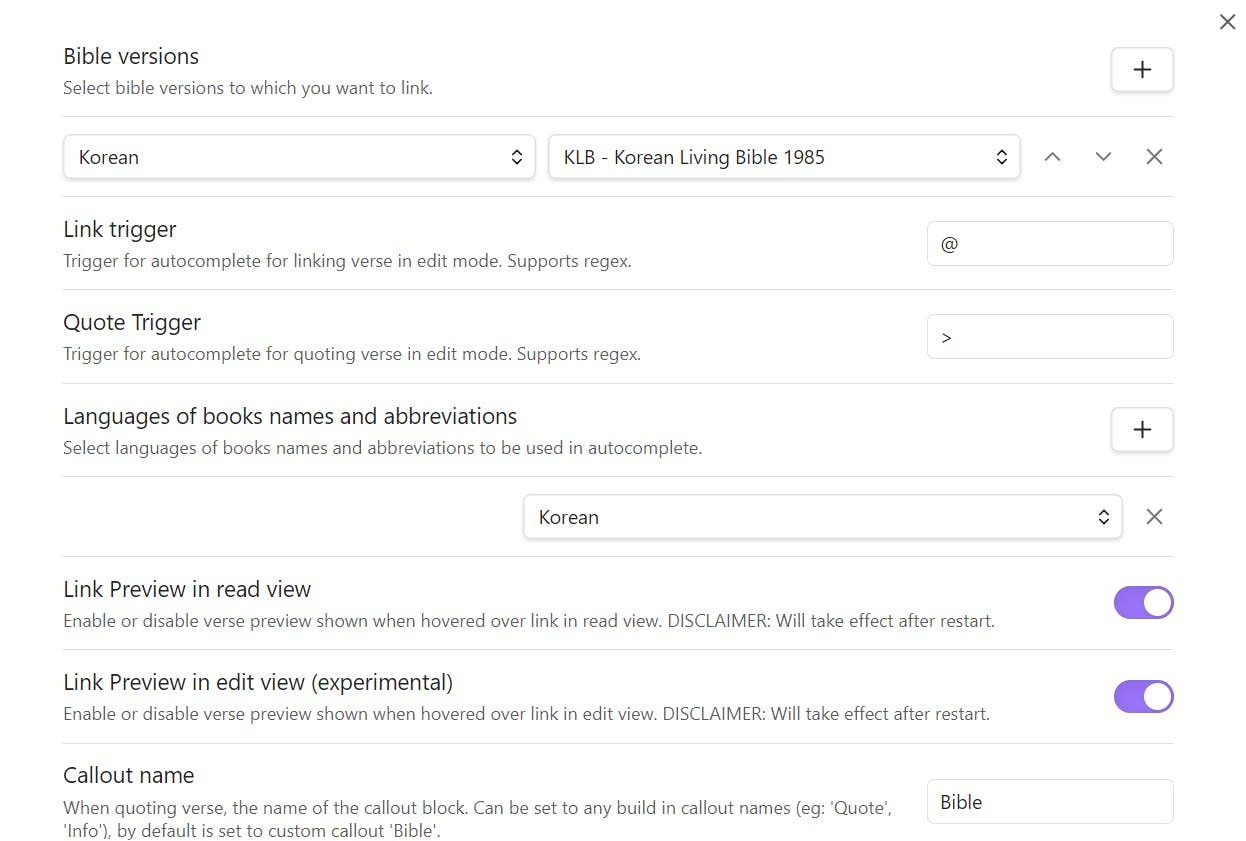Viewport: 1246px width, 841px height.
Task: Click Languages of books names heading
Action: pyautogui.click(x=290, y=416)
